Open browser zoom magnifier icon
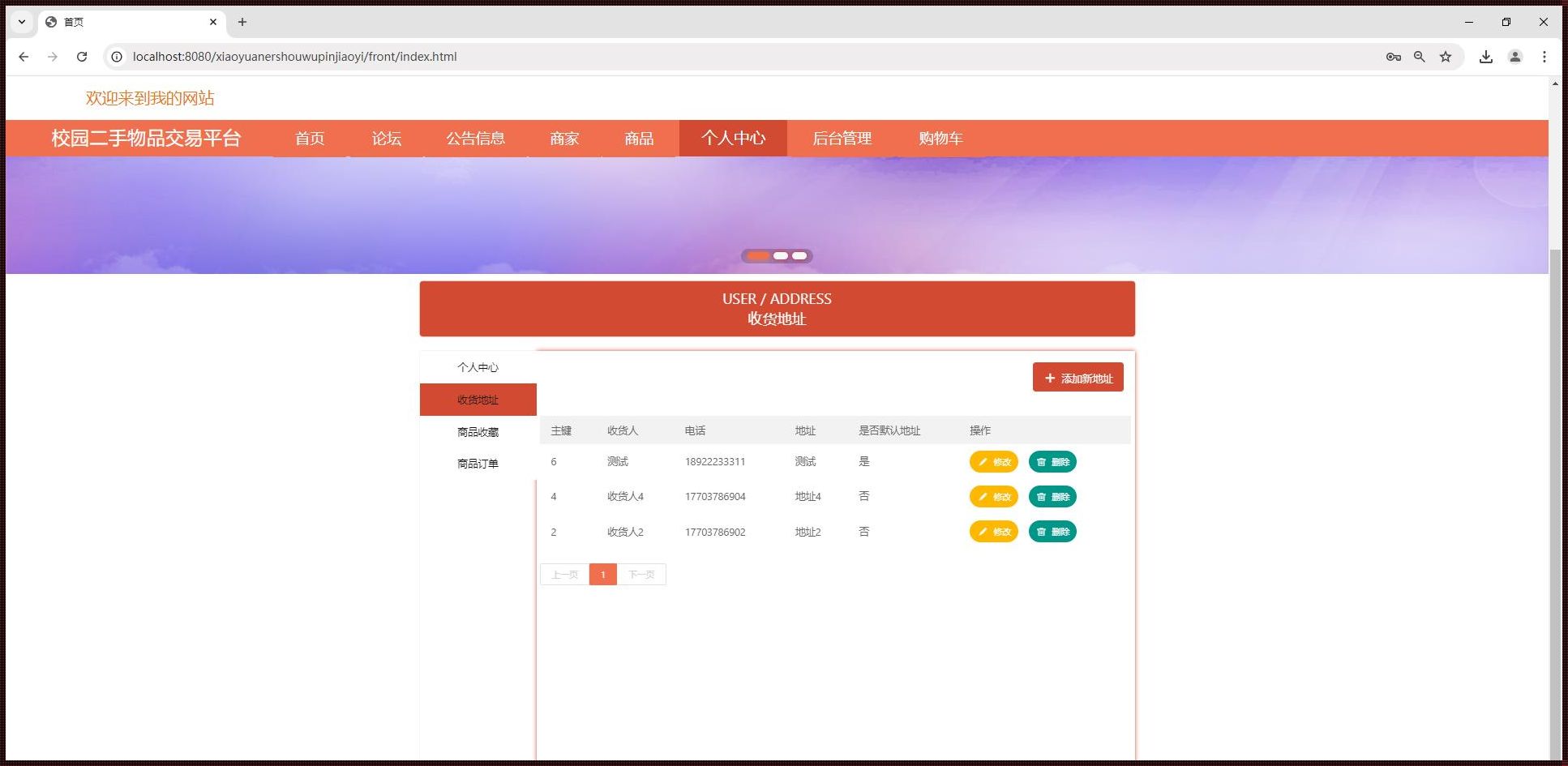This screenshot has width=1568, height=766. point(1419,57)
